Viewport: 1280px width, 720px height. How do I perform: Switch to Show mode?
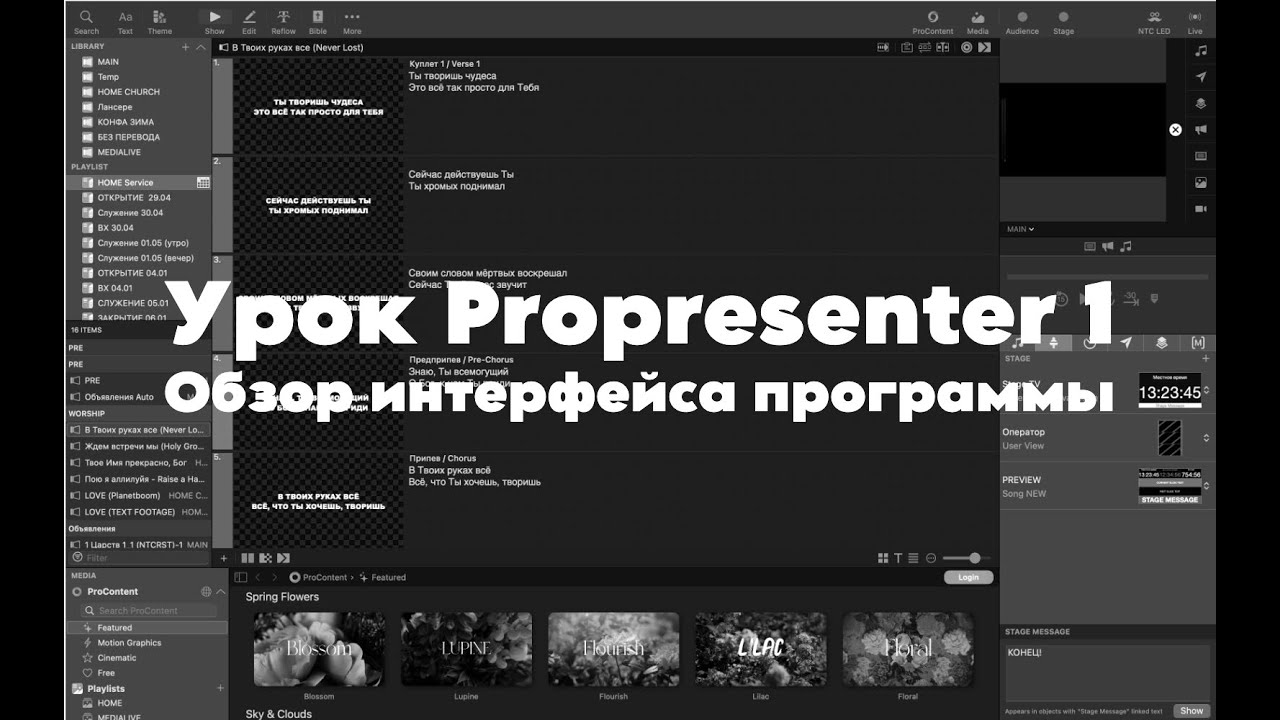coord(214,22)
